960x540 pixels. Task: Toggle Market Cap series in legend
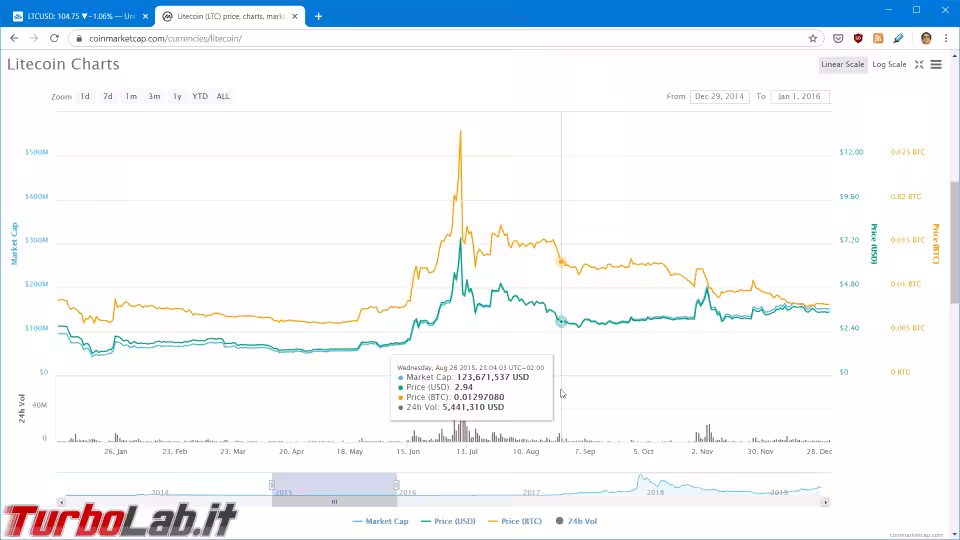pyautogui.click(x=380, y=521)
